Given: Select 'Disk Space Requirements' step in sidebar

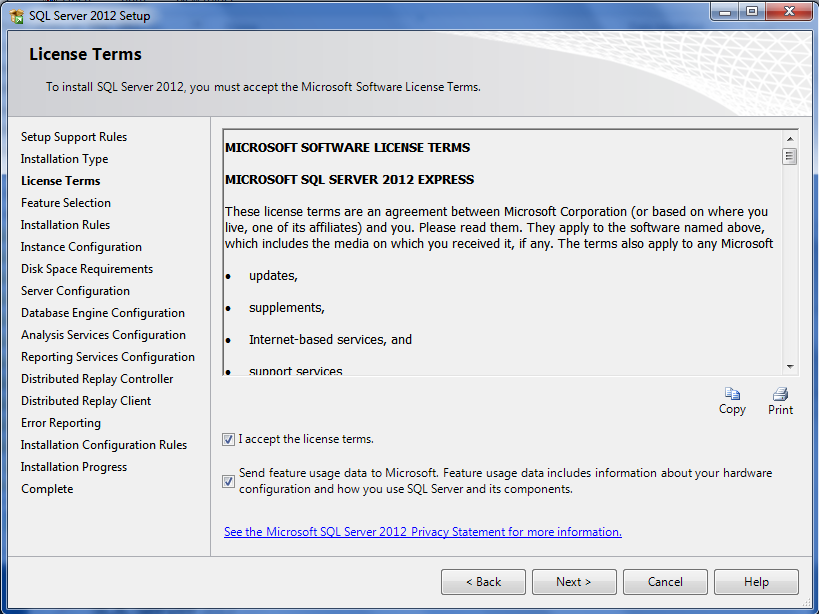Looking at the screenshot, I should (87, 269).
